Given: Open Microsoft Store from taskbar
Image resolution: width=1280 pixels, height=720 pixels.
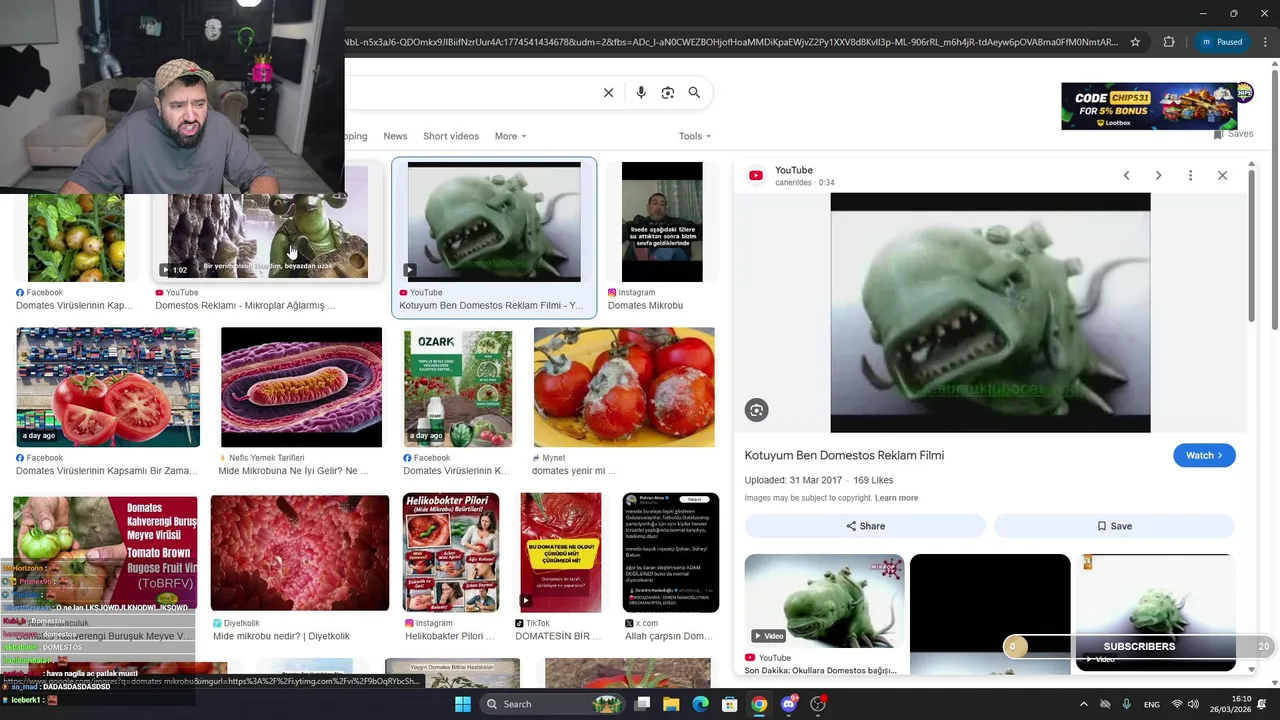Looking at the screenshot, I should click(730, 704).
